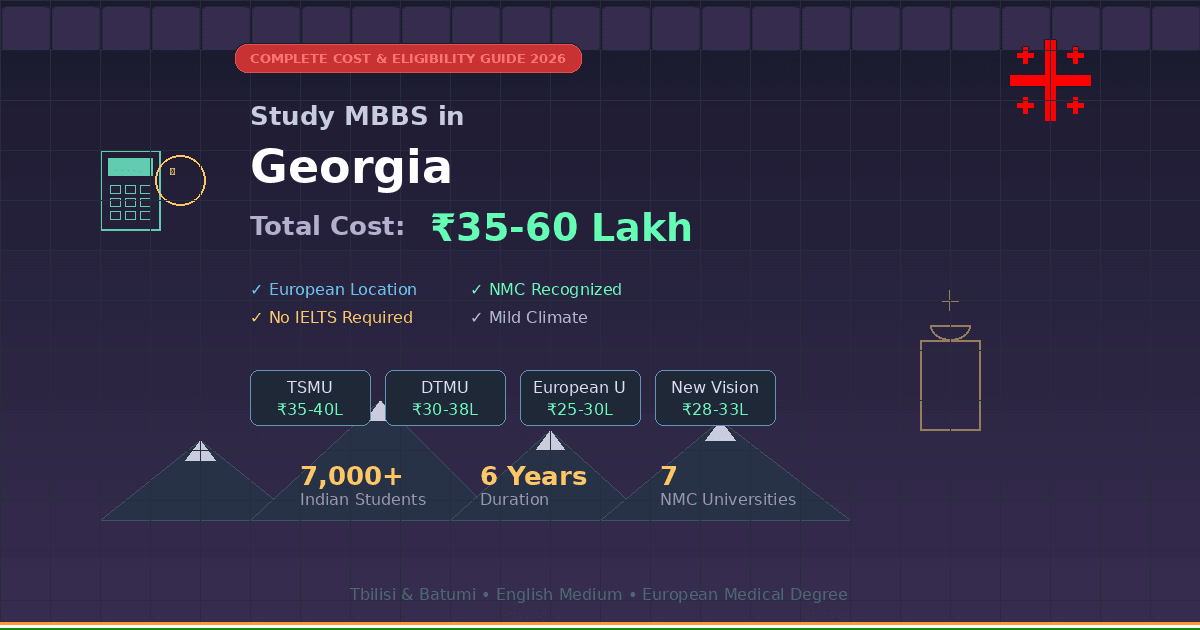Viewport: 1200px width, 630px height.
Task: Select the cap above the TSMU card
Action: [378, 410]
